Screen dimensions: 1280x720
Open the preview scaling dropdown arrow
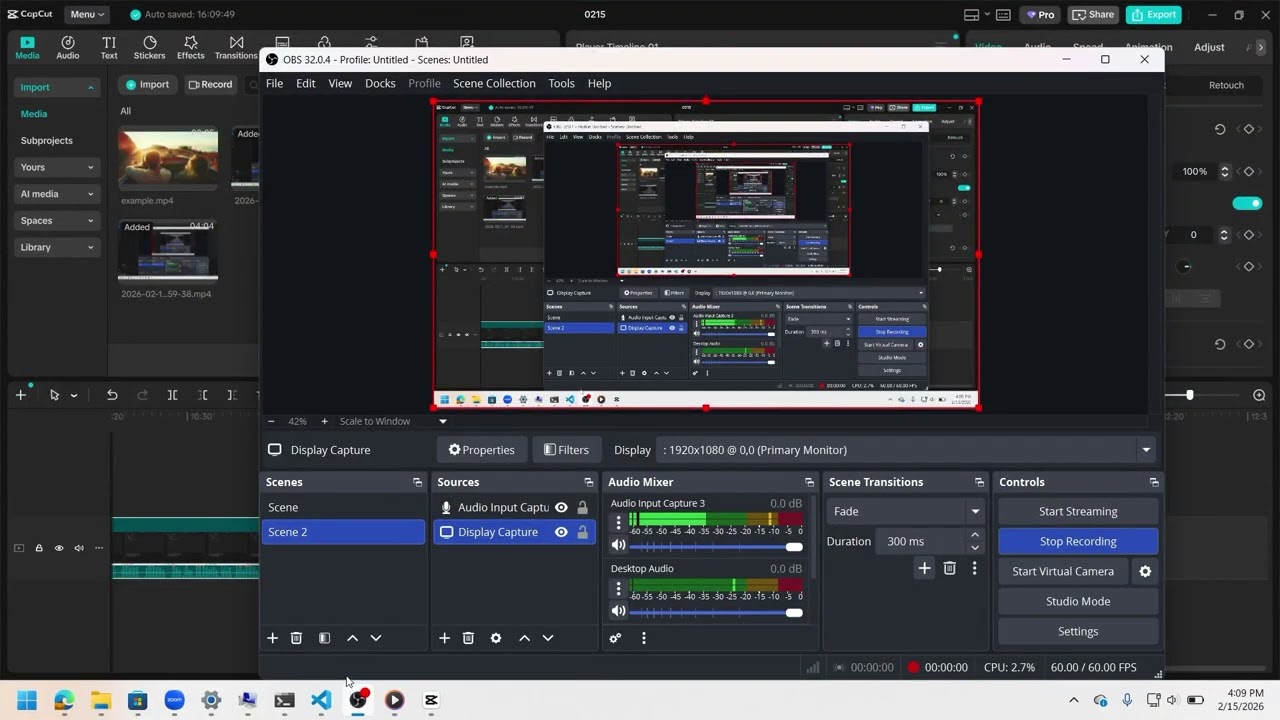tap(443, 421)
